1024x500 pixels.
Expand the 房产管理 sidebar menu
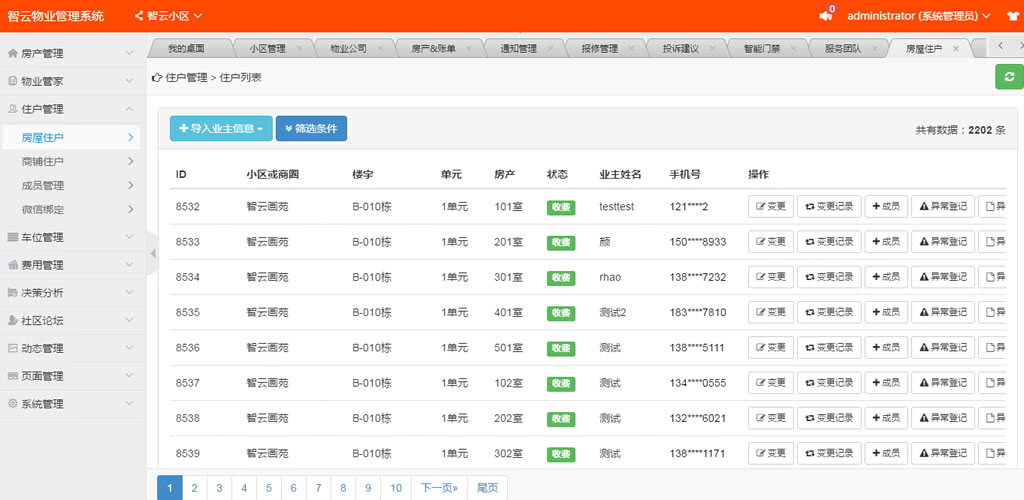click(70, 54)
